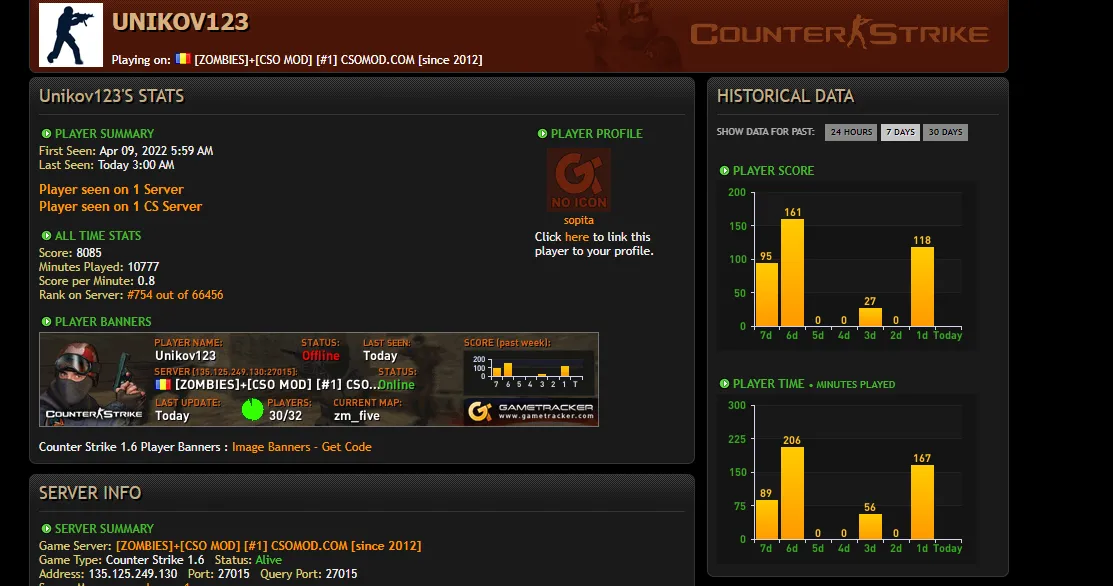Select the 7 Days history filter
Image resolution: width=1113 pixels, height=586 pixels.
(x=899, y=132)
